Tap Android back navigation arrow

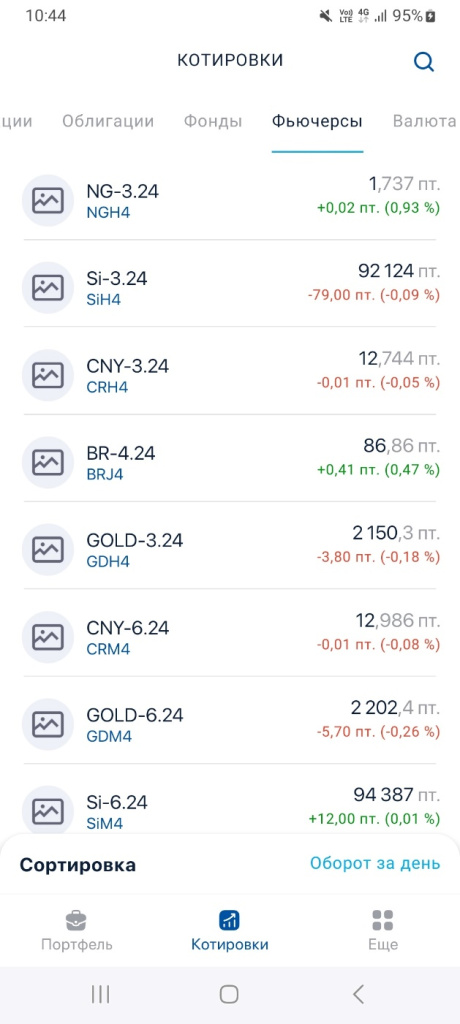point(358,994)
